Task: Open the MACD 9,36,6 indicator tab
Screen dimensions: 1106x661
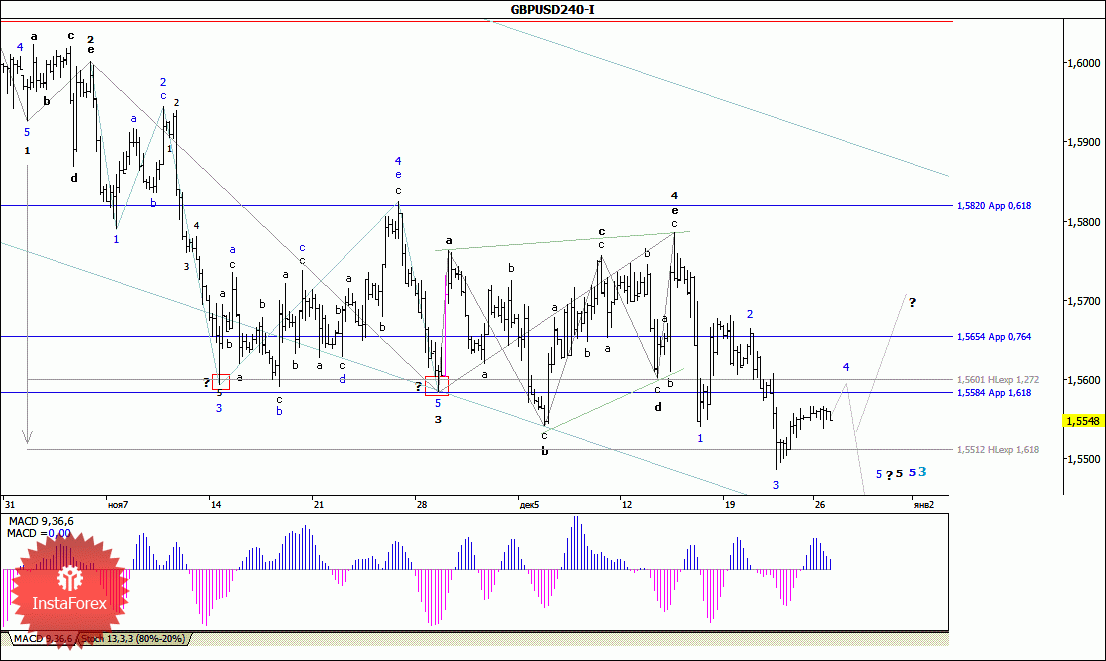Action: click(x=42, y=639)
